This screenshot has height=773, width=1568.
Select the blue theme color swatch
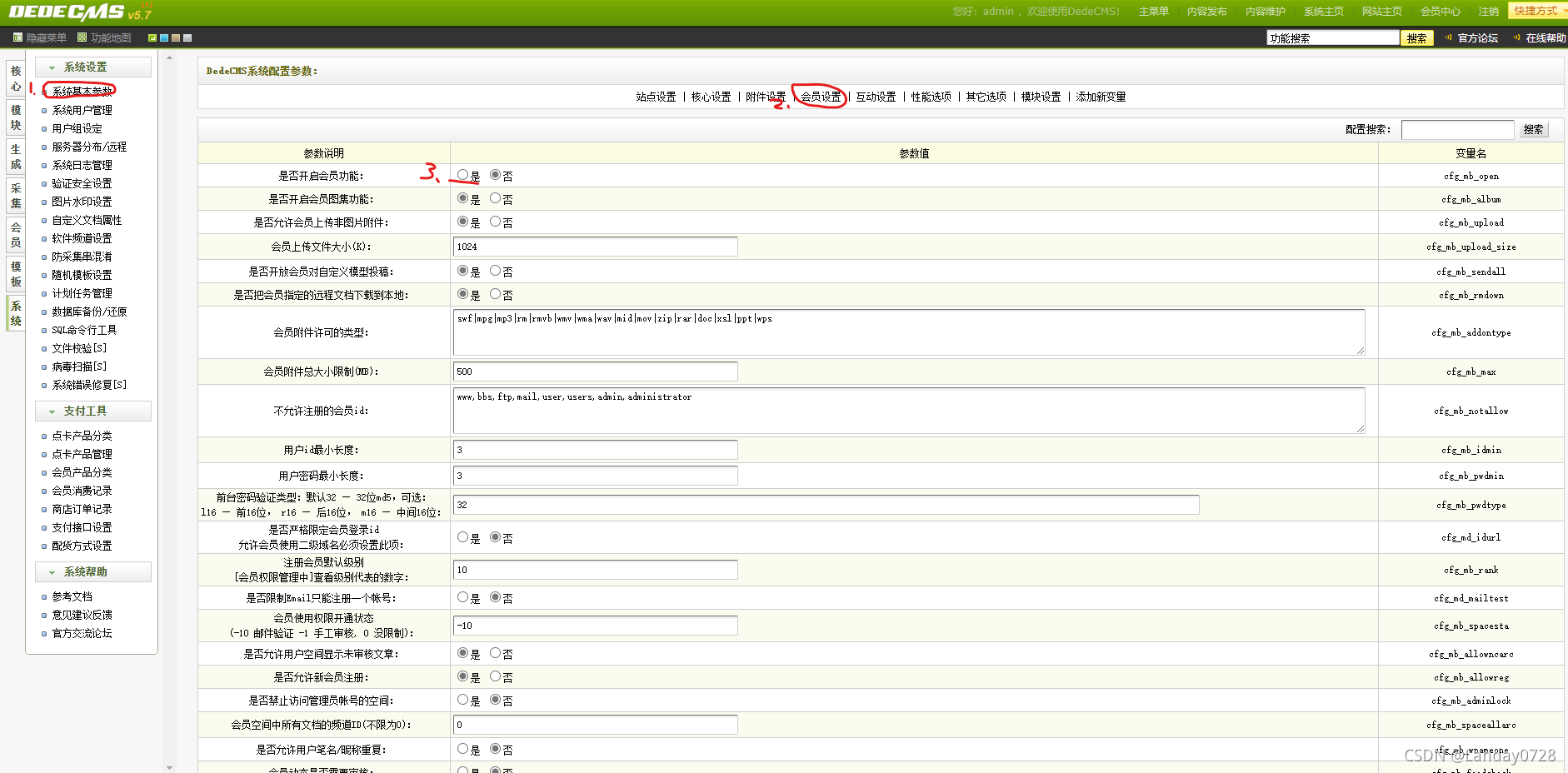pyautogui.click(x=164, y=37)
